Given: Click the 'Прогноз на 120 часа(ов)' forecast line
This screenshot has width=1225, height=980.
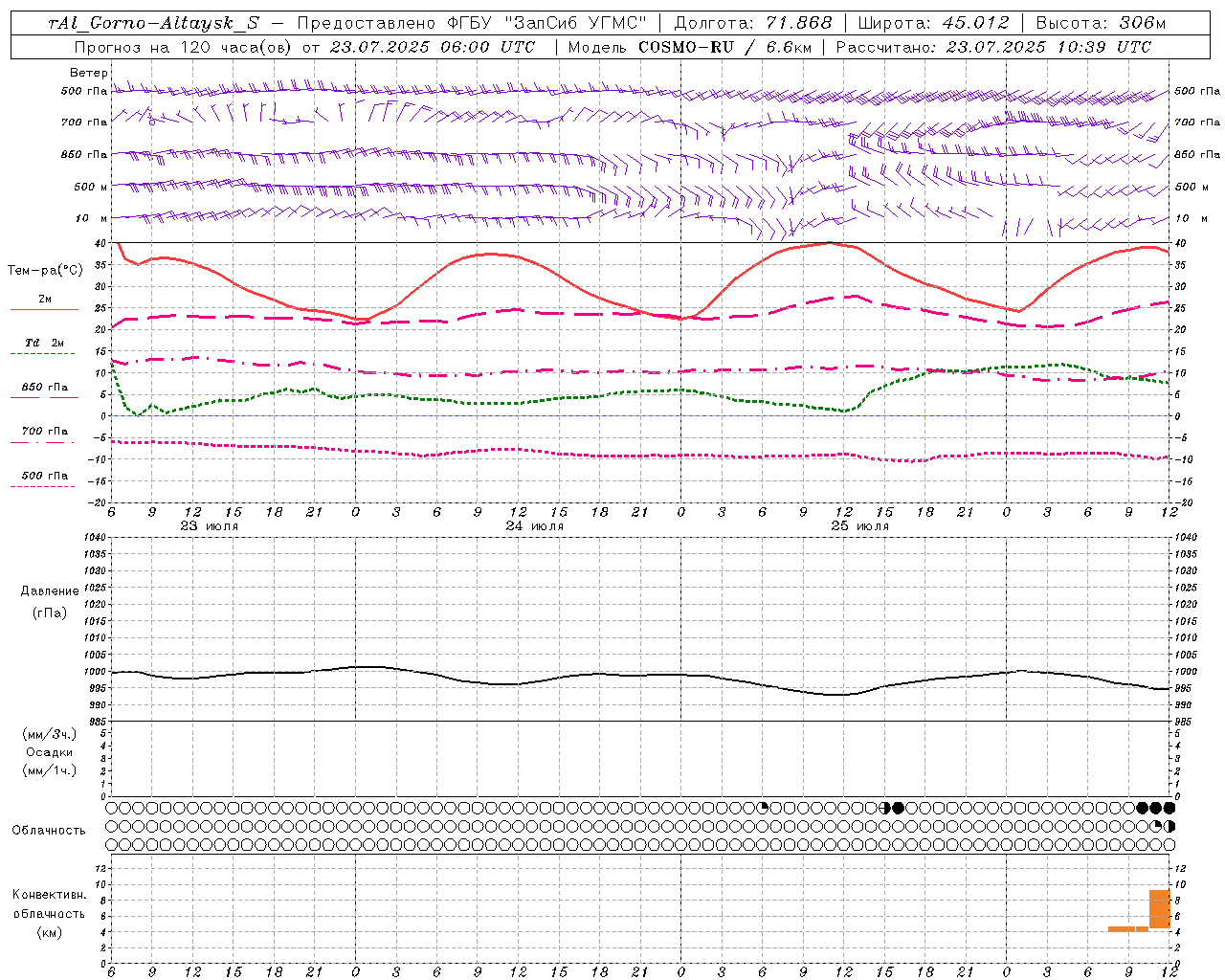Looking at the screenshot, I should click(x=304, y=47).
